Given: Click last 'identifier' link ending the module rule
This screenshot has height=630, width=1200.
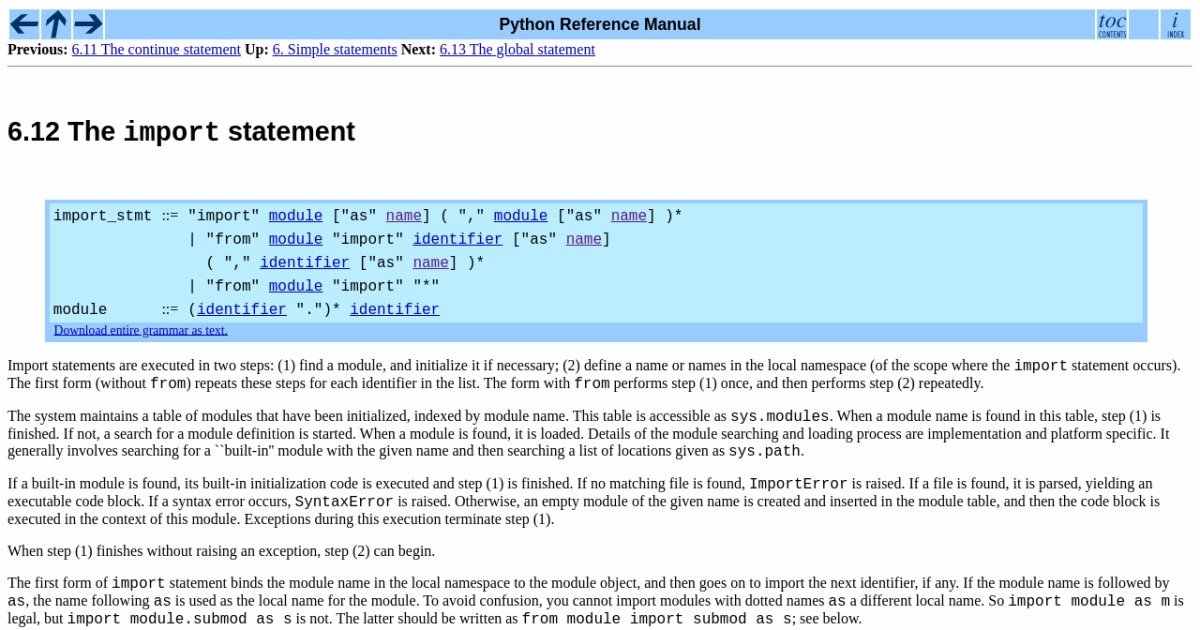Looking at the screenshot, I should pyautogui.click(x=395, y=310).
